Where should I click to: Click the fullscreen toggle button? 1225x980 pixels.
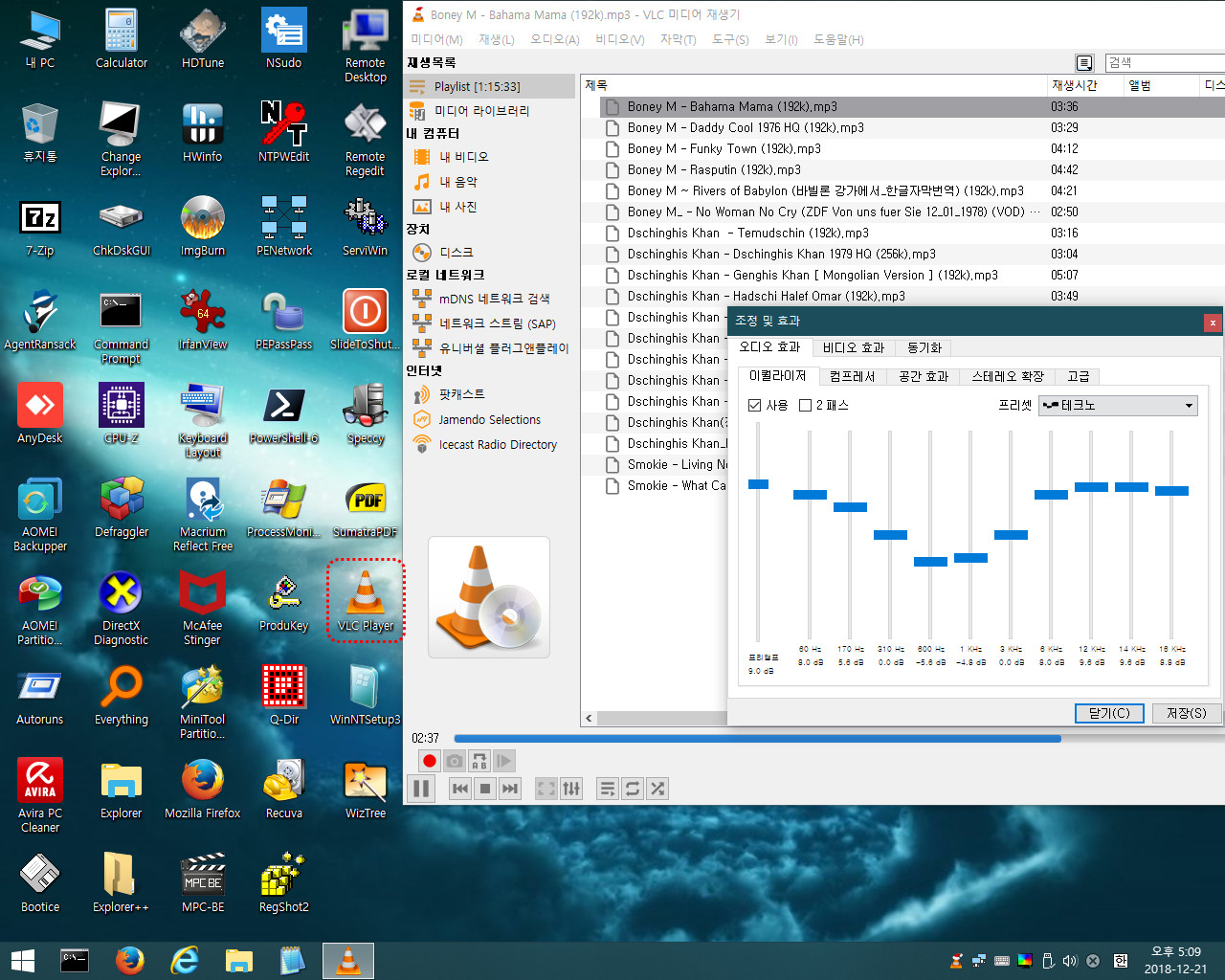[x=546, y=789]
